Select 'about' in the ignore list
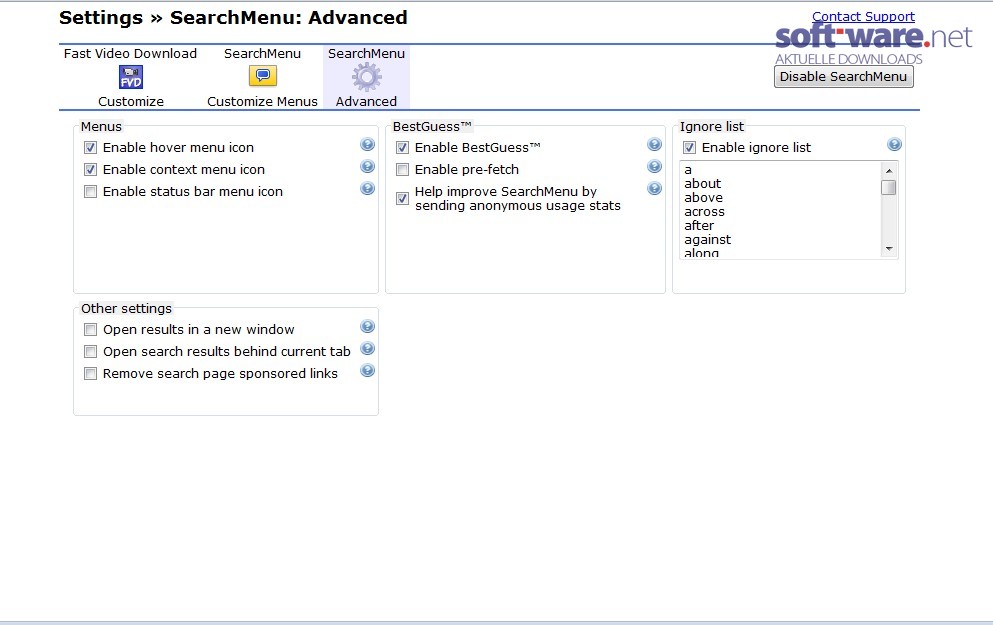 tap(702, 184)
